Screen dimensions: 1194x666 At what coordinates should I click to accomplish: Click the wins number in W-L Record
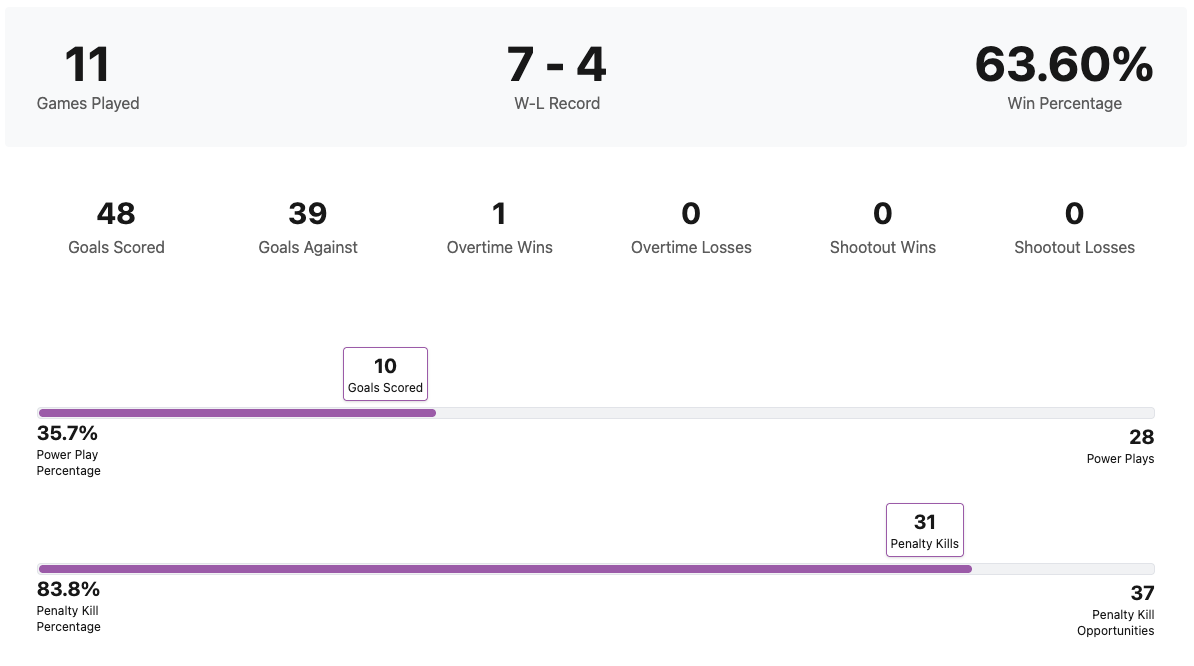(x=521, y=65)
